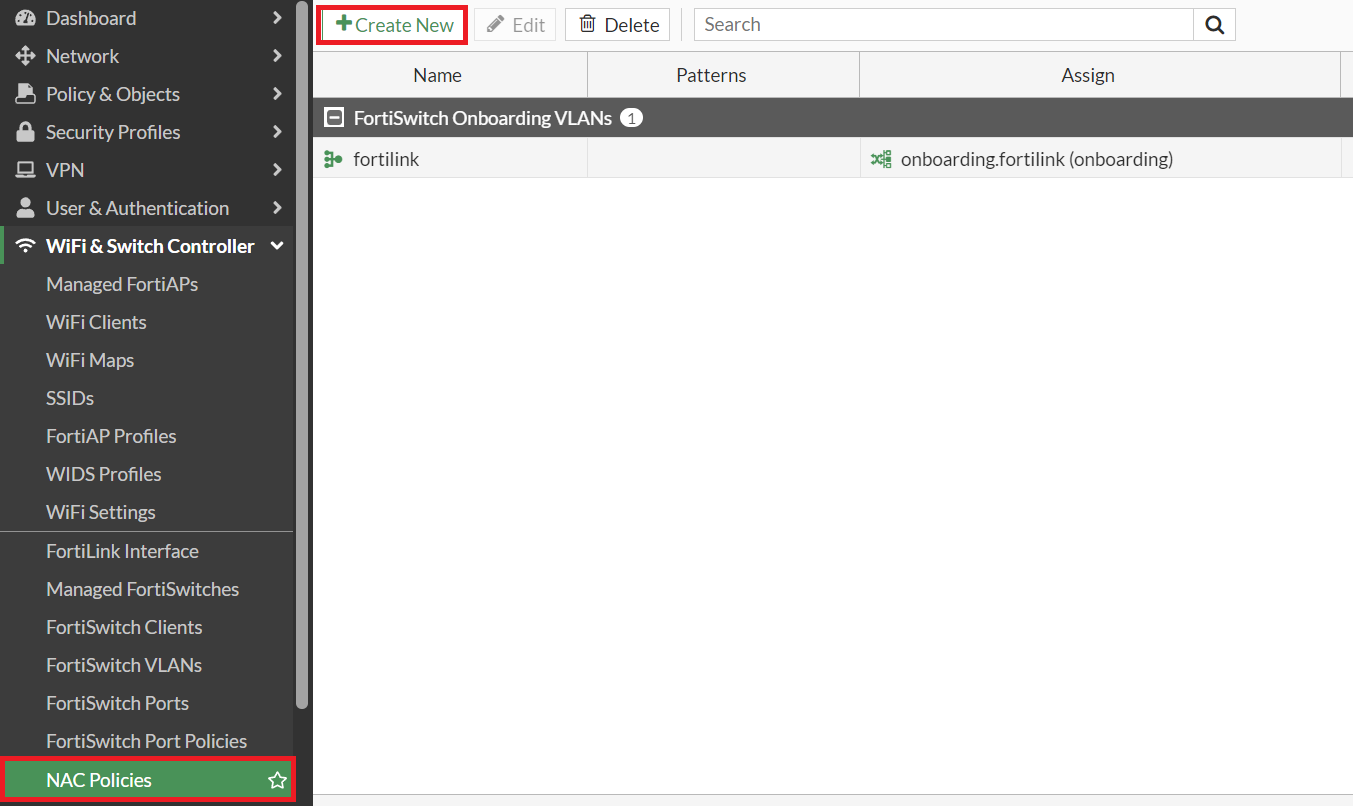Click the onboarding VLAN icon in Assign column

(881, 159)
